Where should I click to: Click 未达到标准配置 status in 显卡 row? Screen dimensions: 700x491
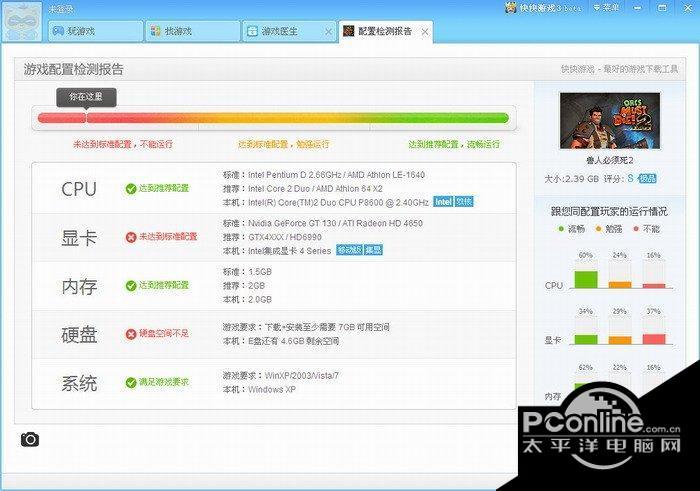[168, 237]
